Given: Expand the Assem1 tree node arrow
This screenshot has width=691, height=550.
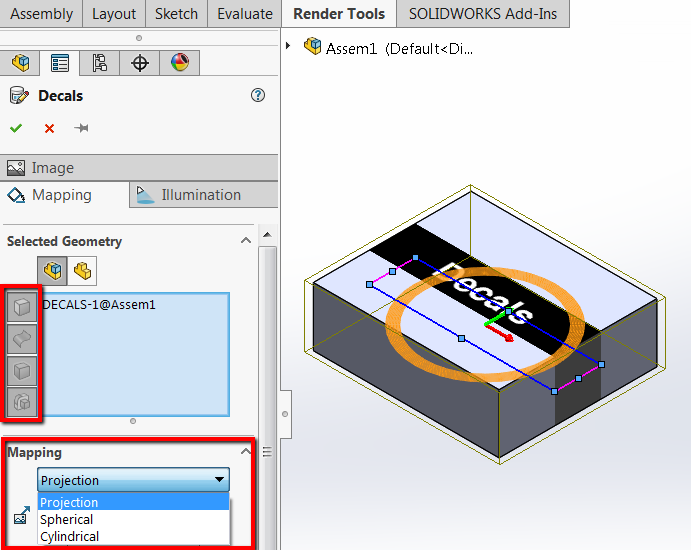Looking at the screenshot, I should click(288, 45).
